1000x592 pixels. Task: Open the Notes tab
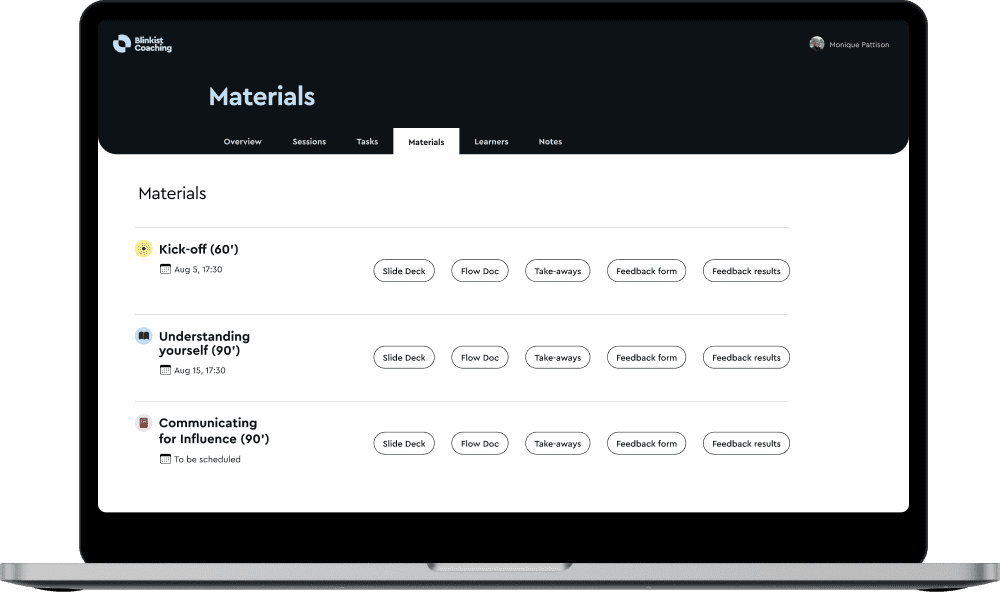coord(550,142)
